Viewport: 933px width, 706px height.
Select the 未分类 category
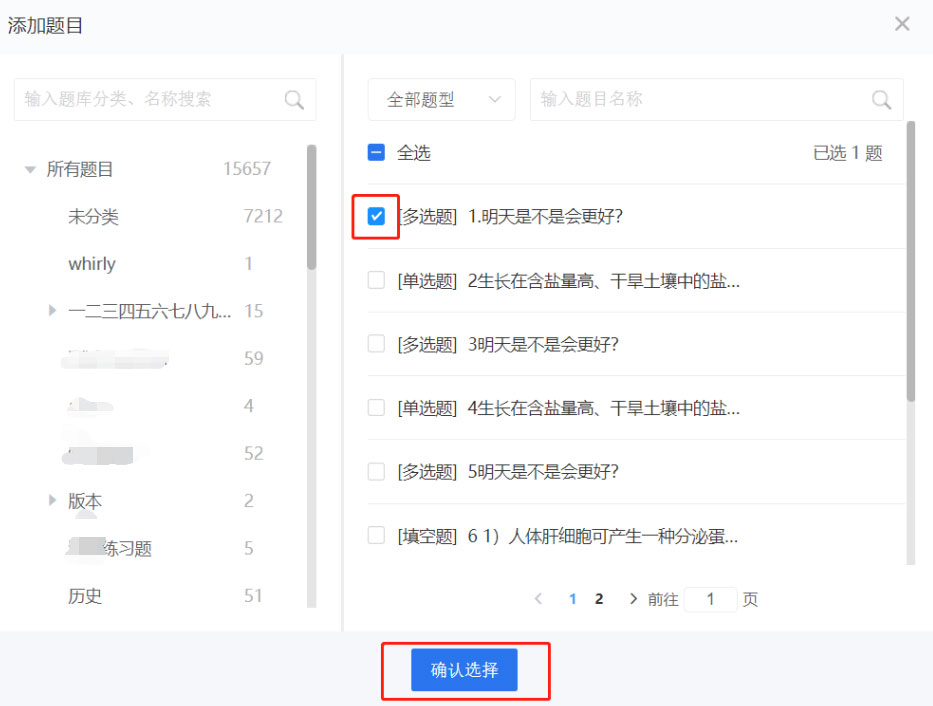pos(93,217)
